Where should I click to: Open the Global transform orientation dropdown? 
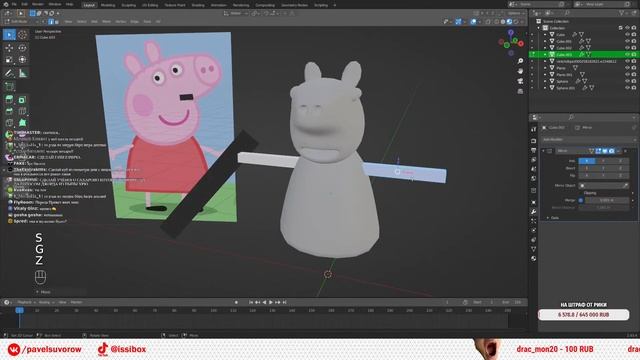(x=236, y=13)
